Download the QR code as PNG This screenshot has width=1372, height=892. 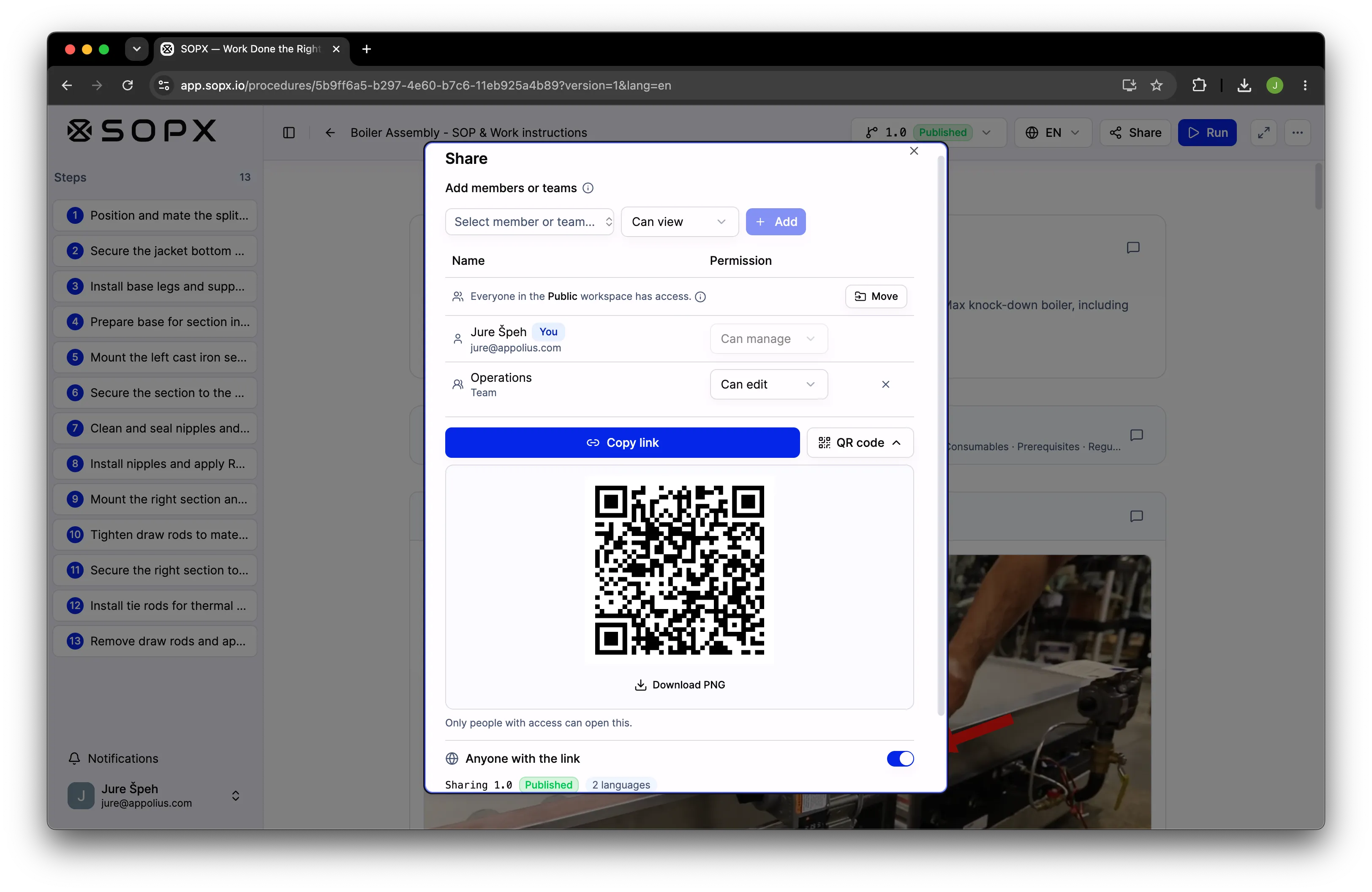(680, 685)
